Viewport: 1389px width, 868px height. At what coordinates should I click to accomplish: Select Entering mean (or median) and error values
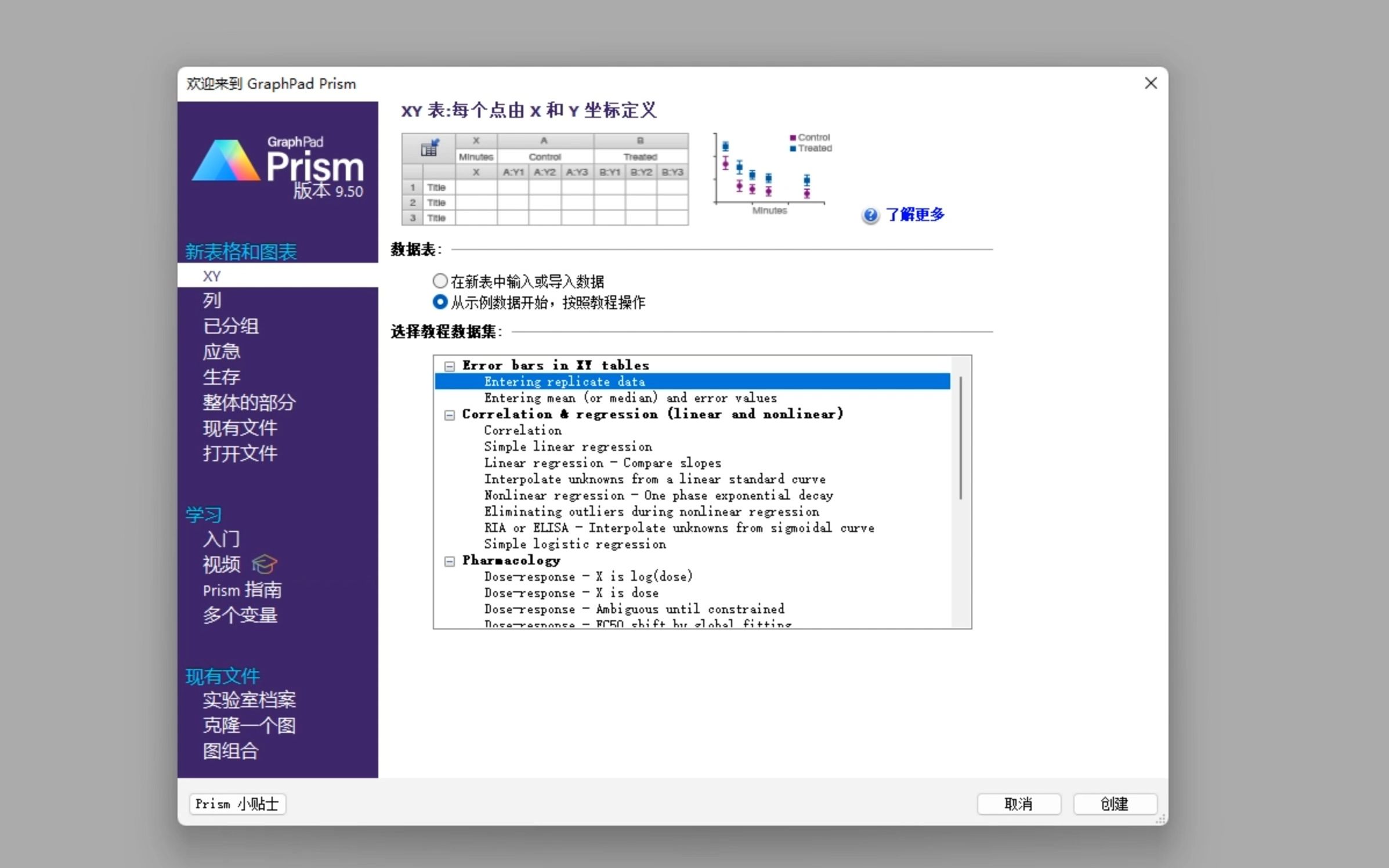point(630,398)
